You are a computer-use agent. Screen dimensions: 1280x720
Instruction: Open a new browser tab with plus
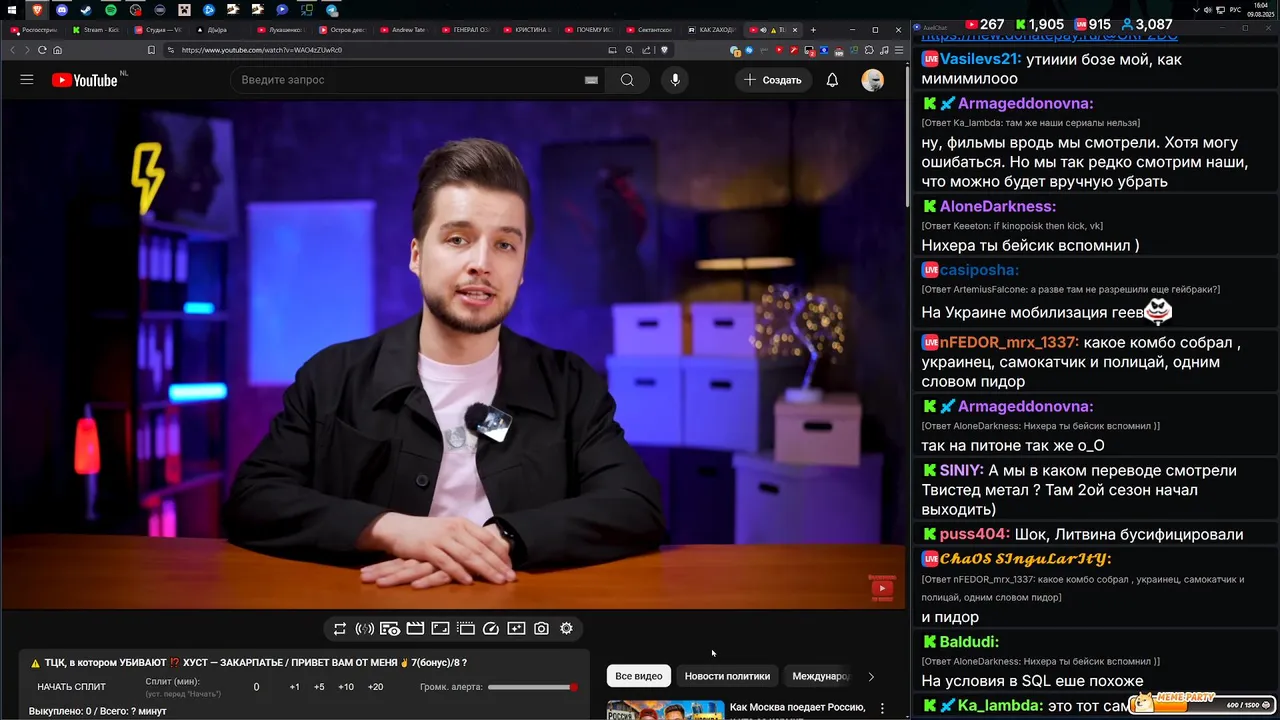point(813,30)
